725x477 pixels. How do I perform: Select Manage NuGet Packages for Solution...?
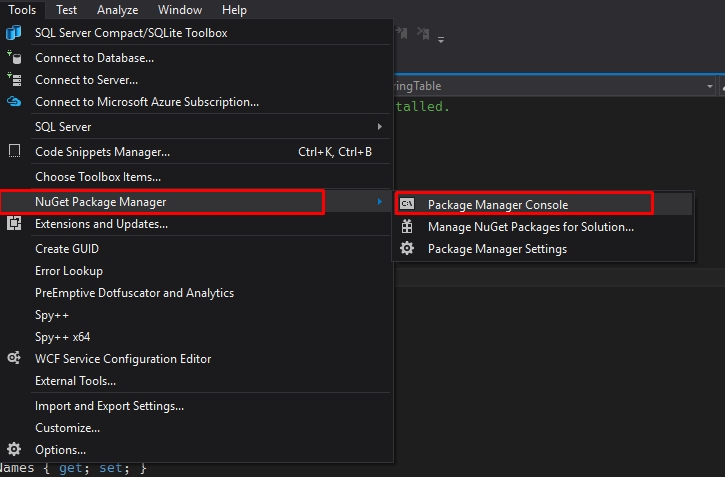(x=543, y=226)
